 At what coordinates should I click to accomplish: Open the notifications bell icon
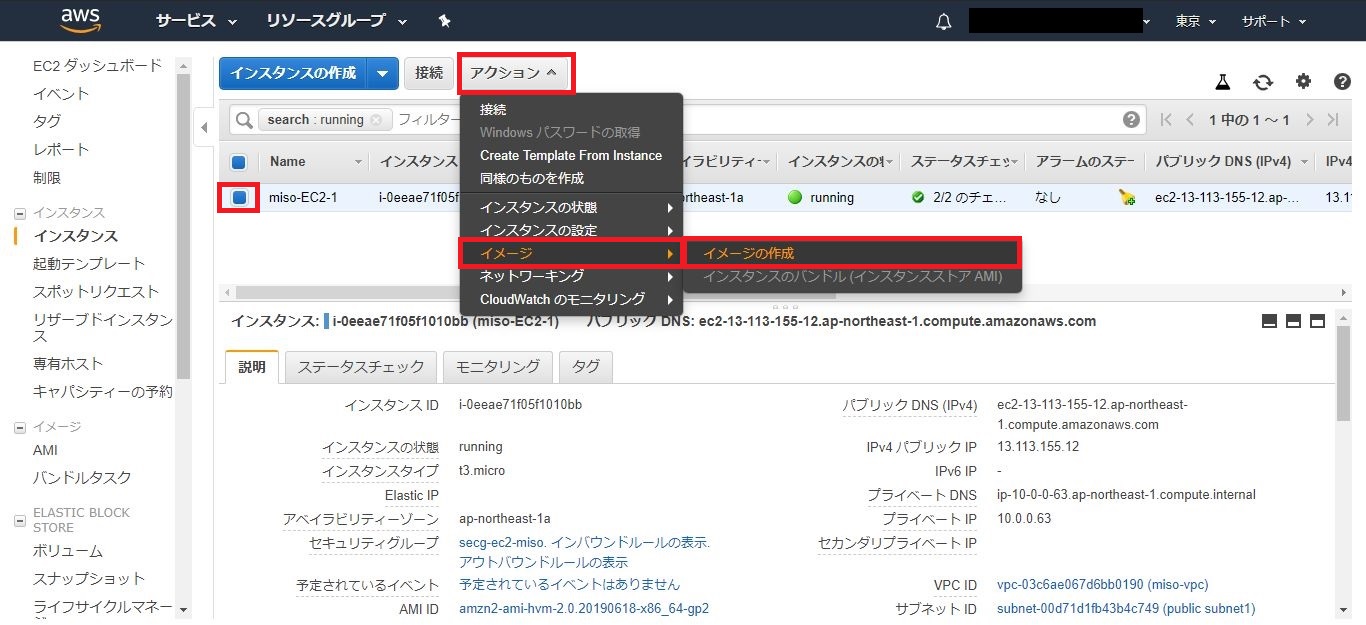tap(943, 22)
